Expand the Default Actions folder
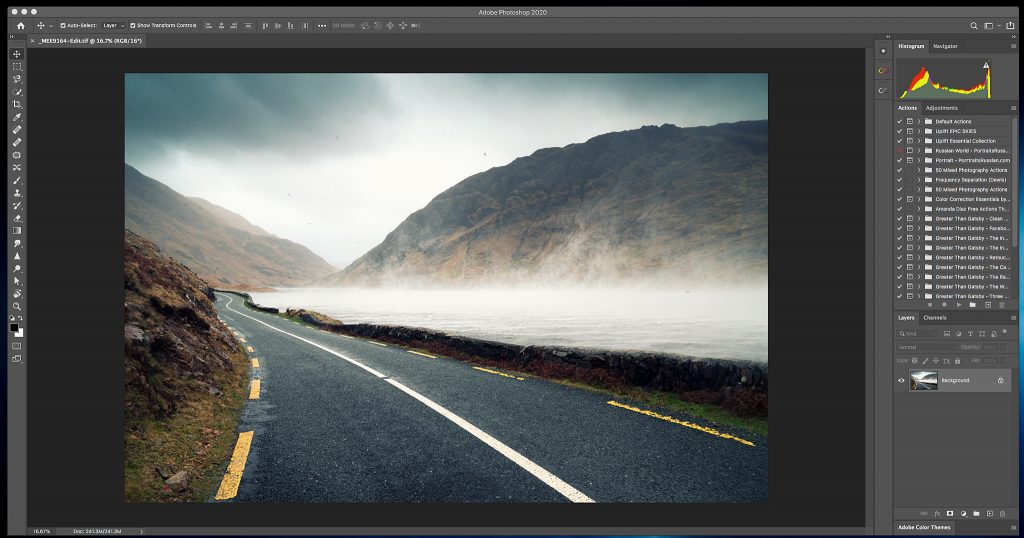1024x538 pixels. [x=919, y=121]
